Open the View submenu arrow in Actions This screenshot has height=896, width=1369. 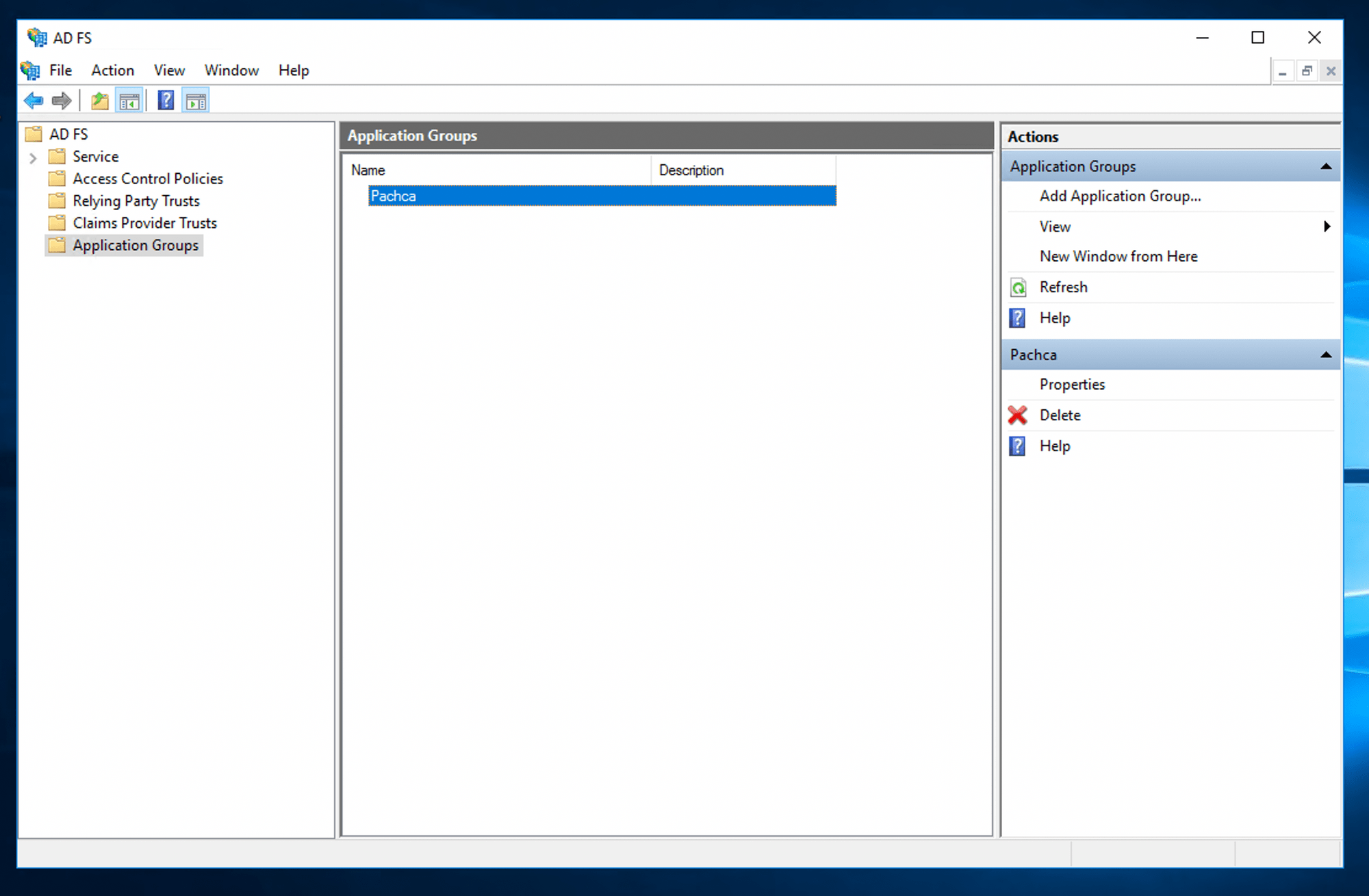pyautogui.click(x=1327, y=227)
